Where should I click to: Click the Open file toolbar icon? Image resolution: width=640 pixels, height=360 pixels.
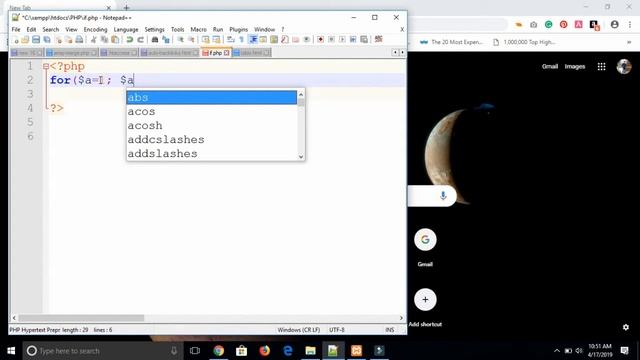25,40
